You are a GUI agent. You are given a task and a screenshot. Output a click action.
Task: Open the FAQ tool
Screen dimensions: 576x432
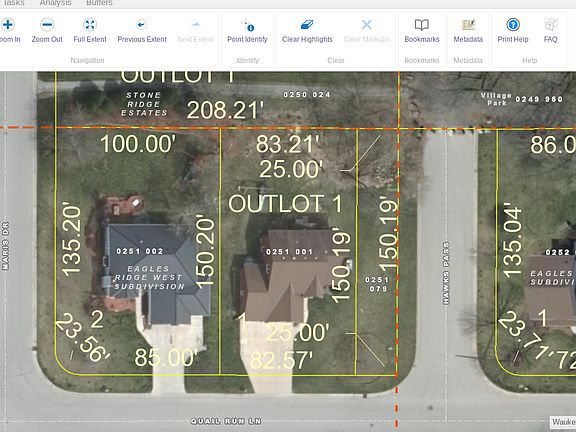coord(550,30)
